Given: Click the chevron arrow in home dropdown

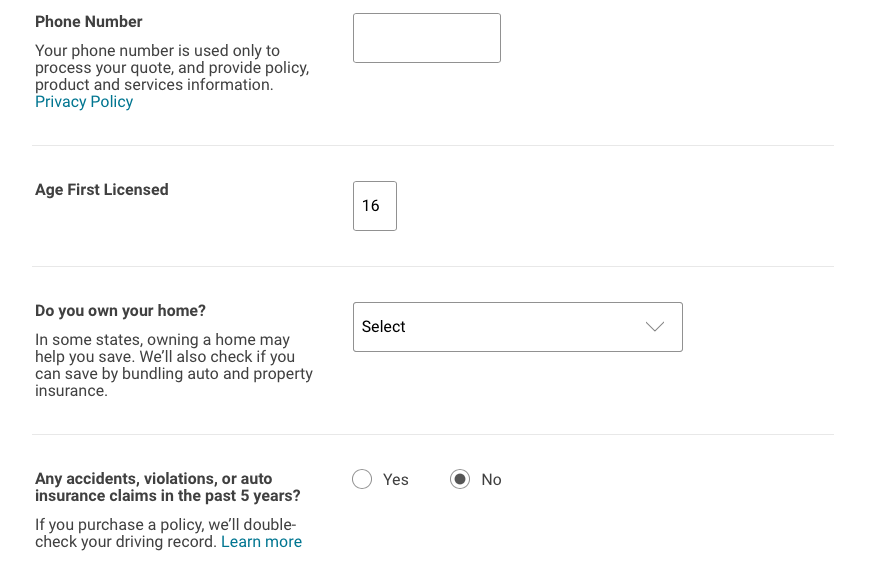Looking at the screenshot, I should (x=655, y=327).
